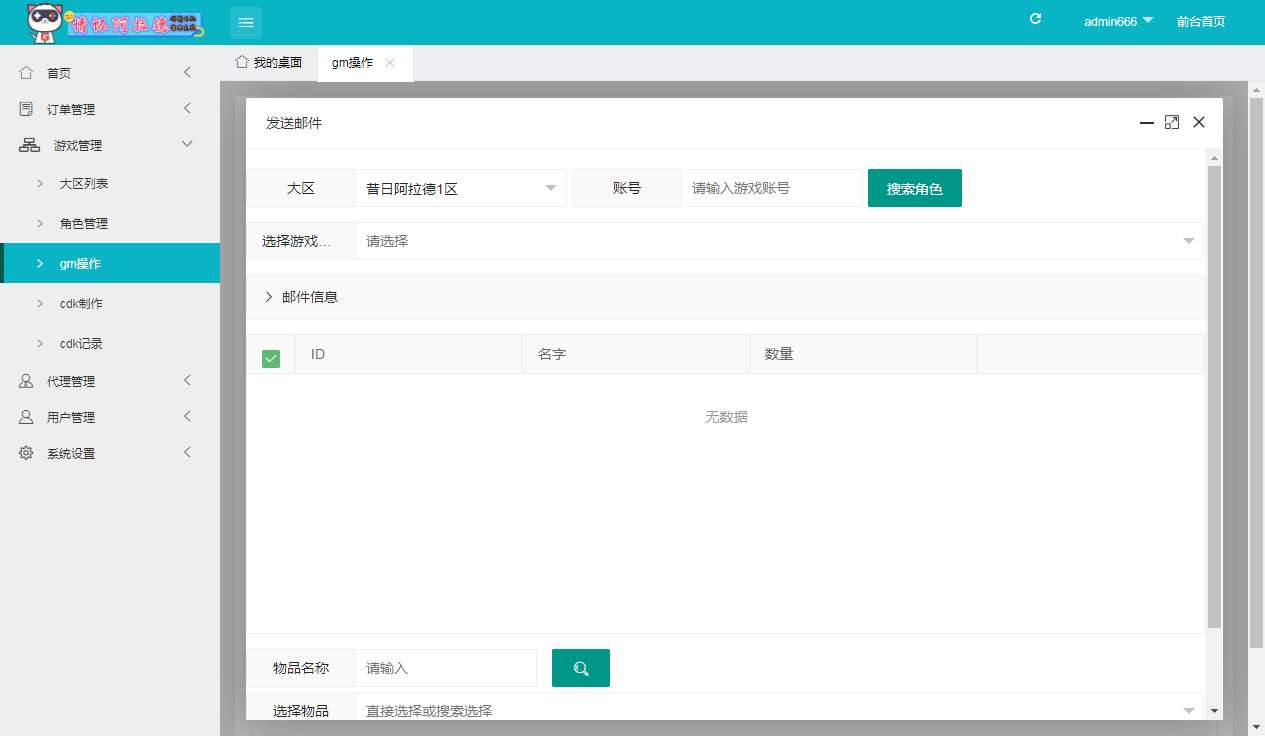
Task: Close the gm操作 tab with its X
Action: 390,63
